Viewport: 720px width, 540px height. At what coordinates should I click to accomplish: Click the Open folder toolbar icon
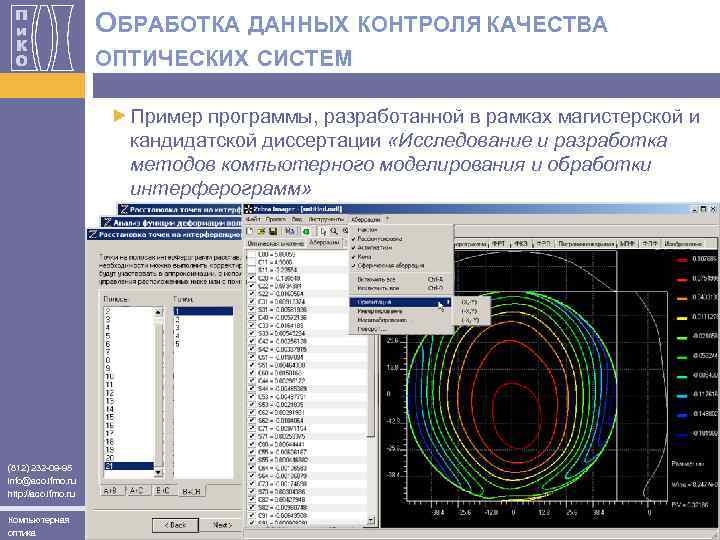[x=261, y=231]
